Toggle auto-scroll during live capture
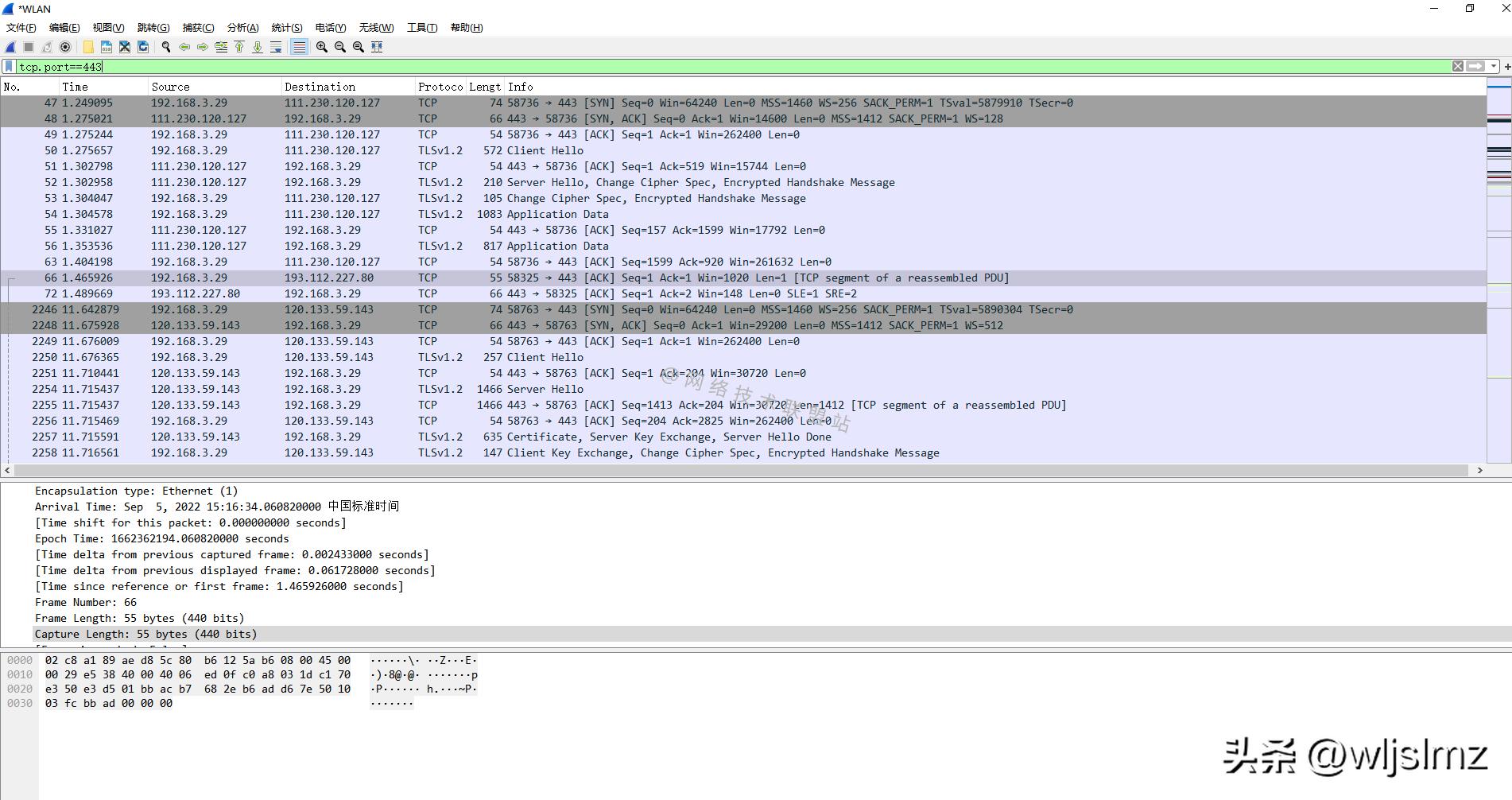The height and width of the screenshot is (800, 1512). pyautogui.click(x=276, y=47)
